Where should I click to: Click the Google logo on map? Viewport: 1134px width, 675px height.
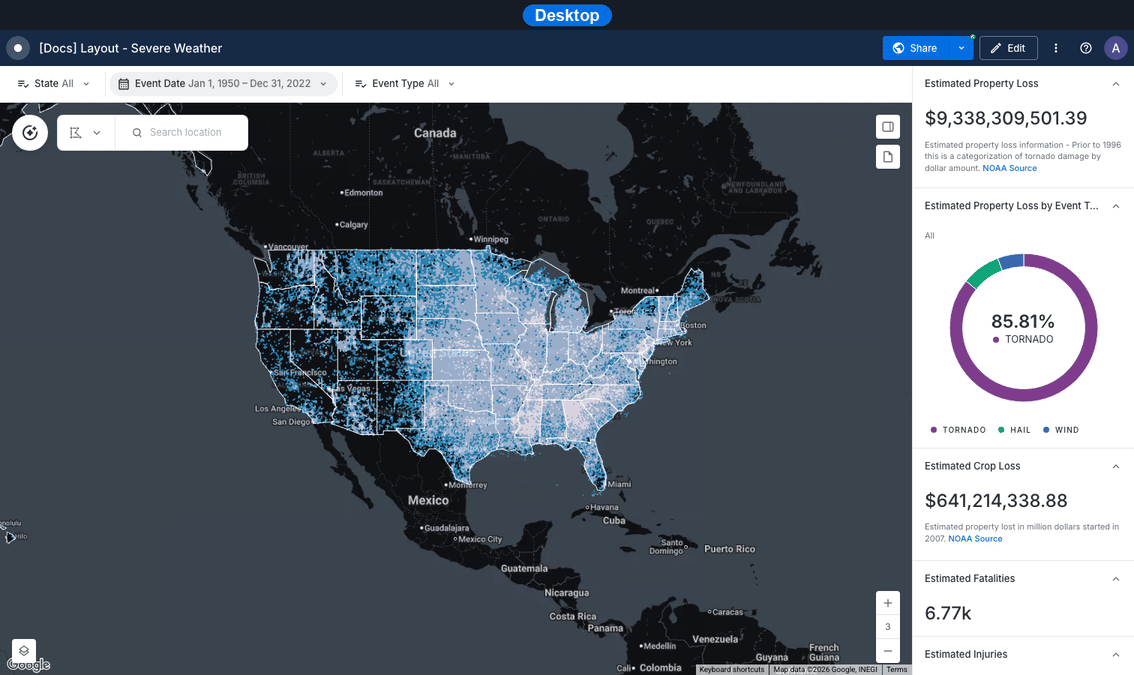click(x=29, y=665)
